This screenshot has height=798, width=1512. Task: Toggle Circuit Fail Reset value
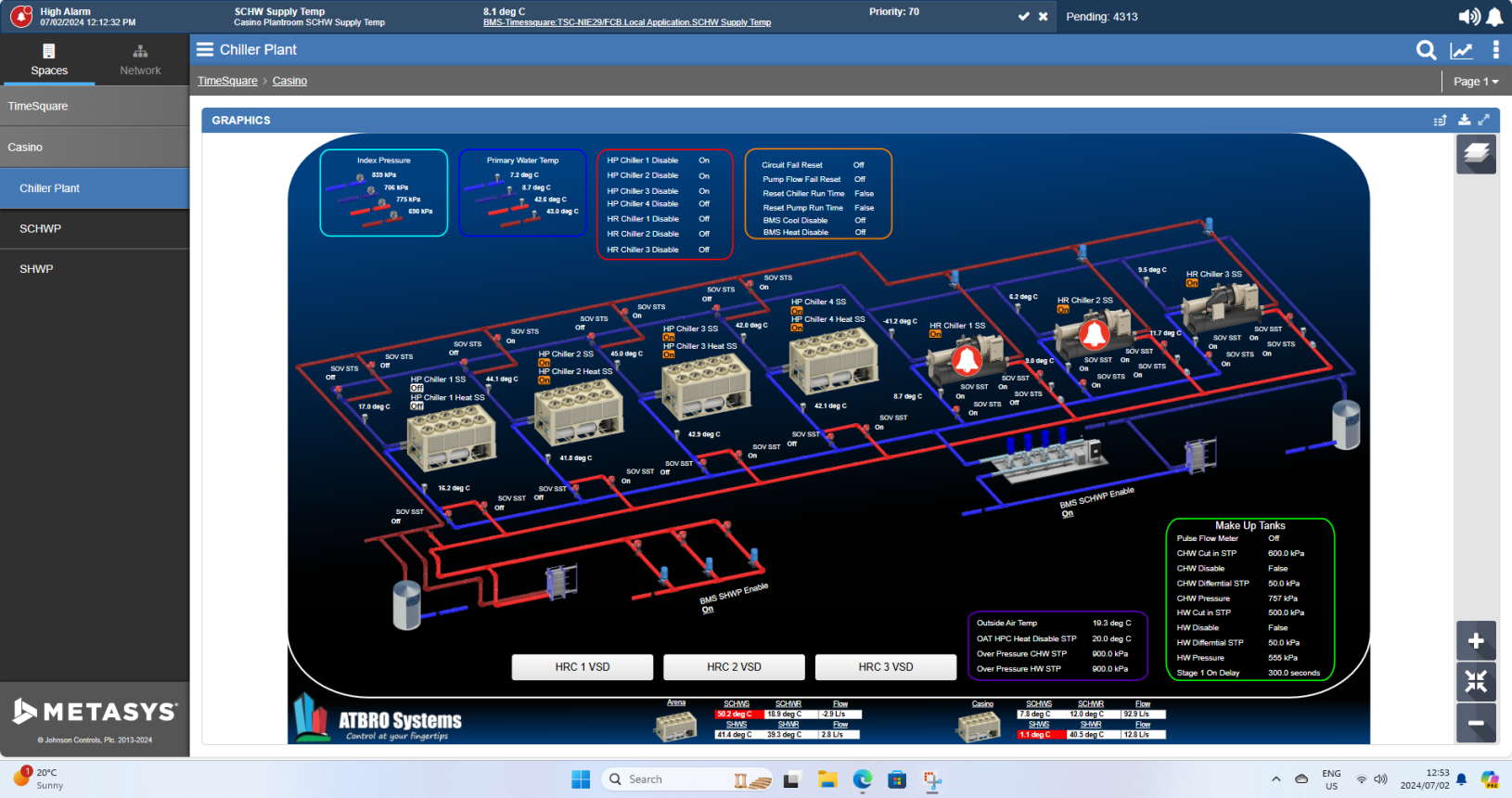(859, 165)
